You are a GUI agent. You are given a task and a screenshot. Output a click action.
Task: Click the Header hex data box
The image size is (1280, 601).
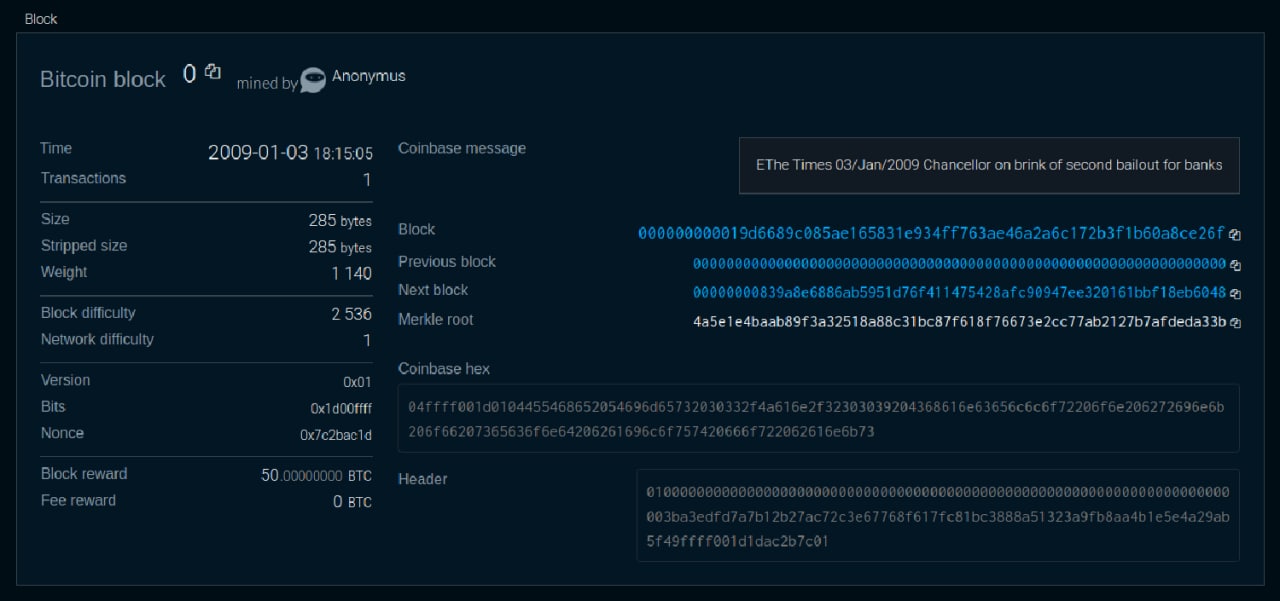(x=937, y=515)
